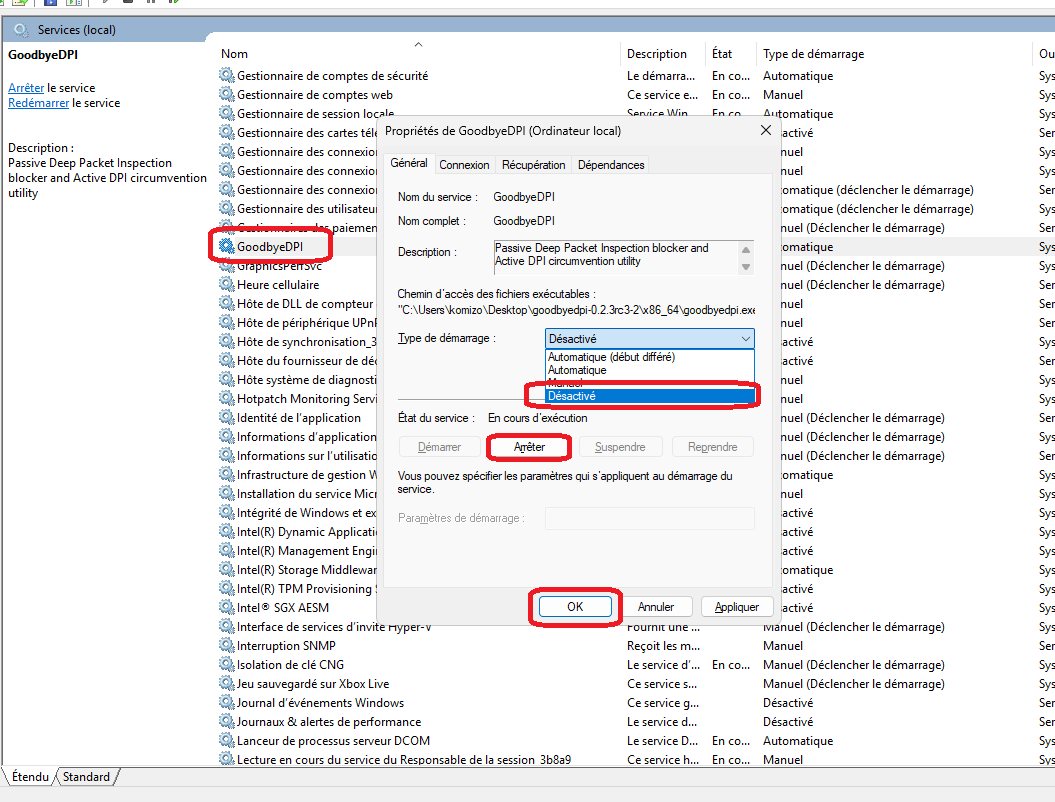Click the Services (local) header icon
The width and height of the screenshot is (1055, 802).
point(21,30)
